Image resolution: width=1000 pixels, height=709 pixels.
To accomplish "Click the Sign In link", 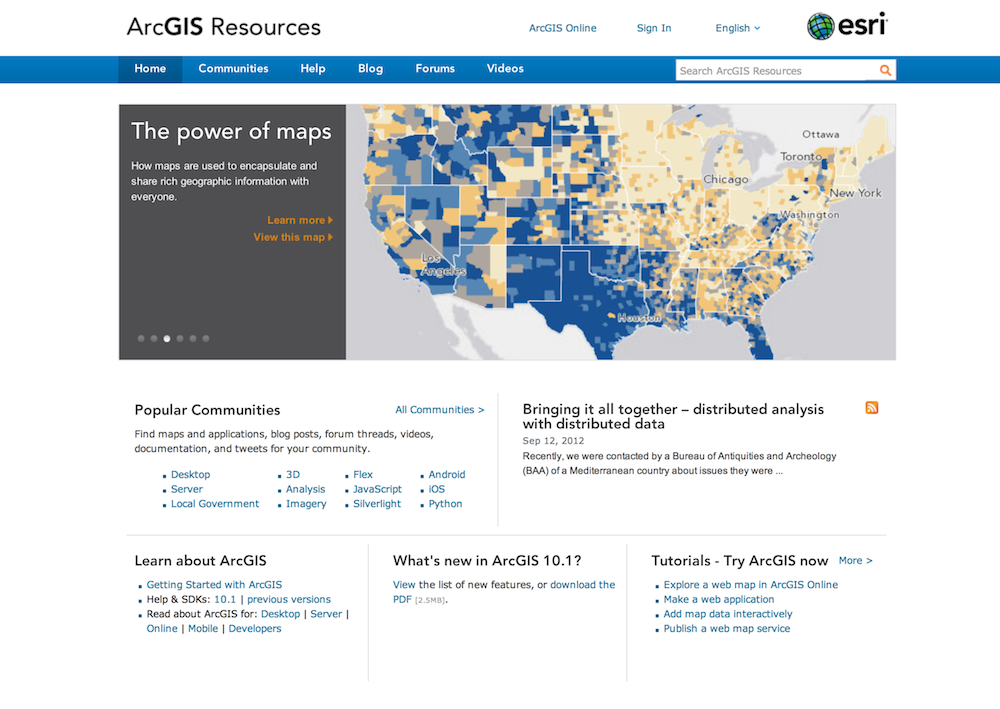I will coord(654,28).
